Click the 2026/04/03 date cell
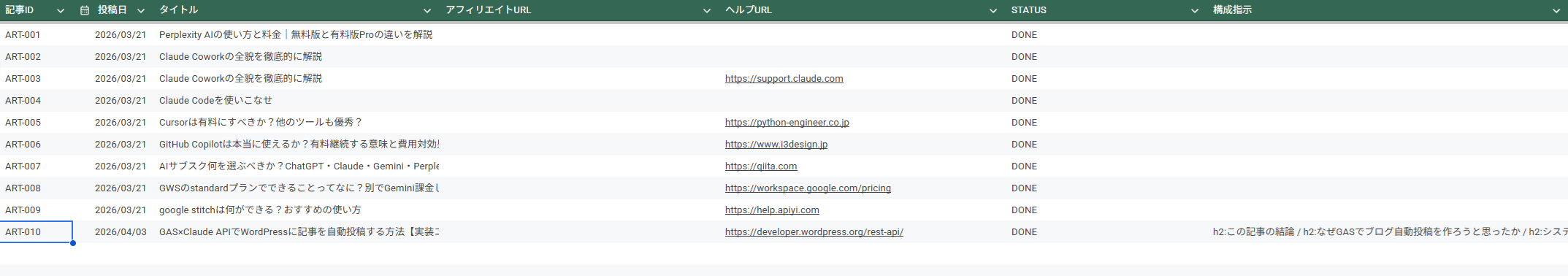 pyautogui.click(x=114, y=232)
